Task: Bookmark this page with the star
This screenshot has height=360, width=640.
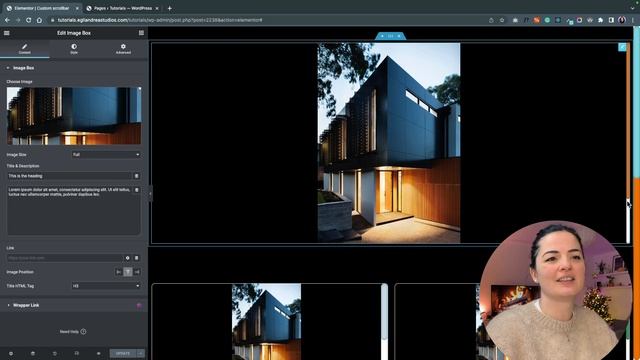Action: coord(502,20)
